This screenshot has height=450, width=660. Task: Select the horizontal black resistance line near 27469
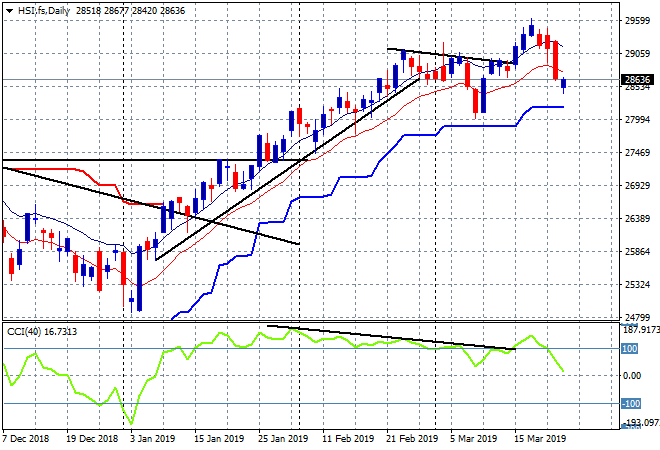click(130, 160)
